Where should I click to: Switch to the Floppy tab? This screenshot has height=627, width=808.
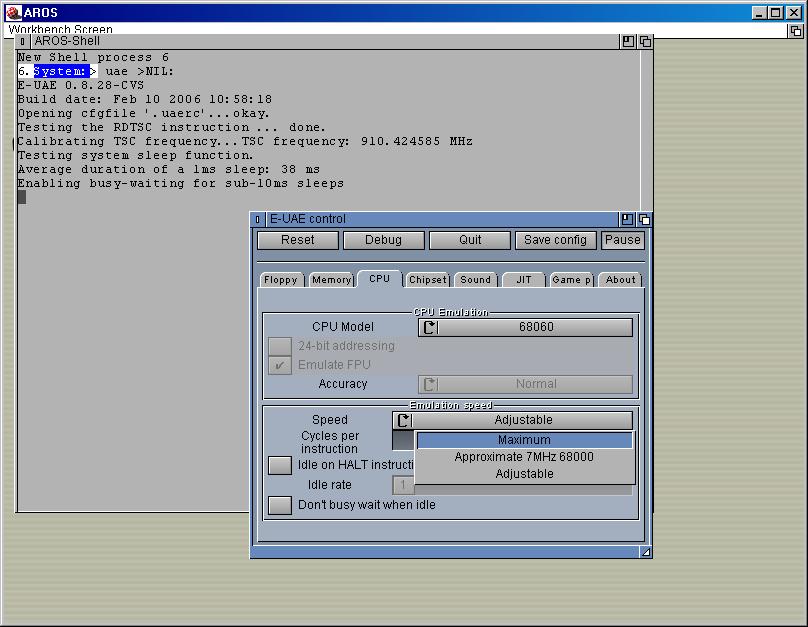281,280
